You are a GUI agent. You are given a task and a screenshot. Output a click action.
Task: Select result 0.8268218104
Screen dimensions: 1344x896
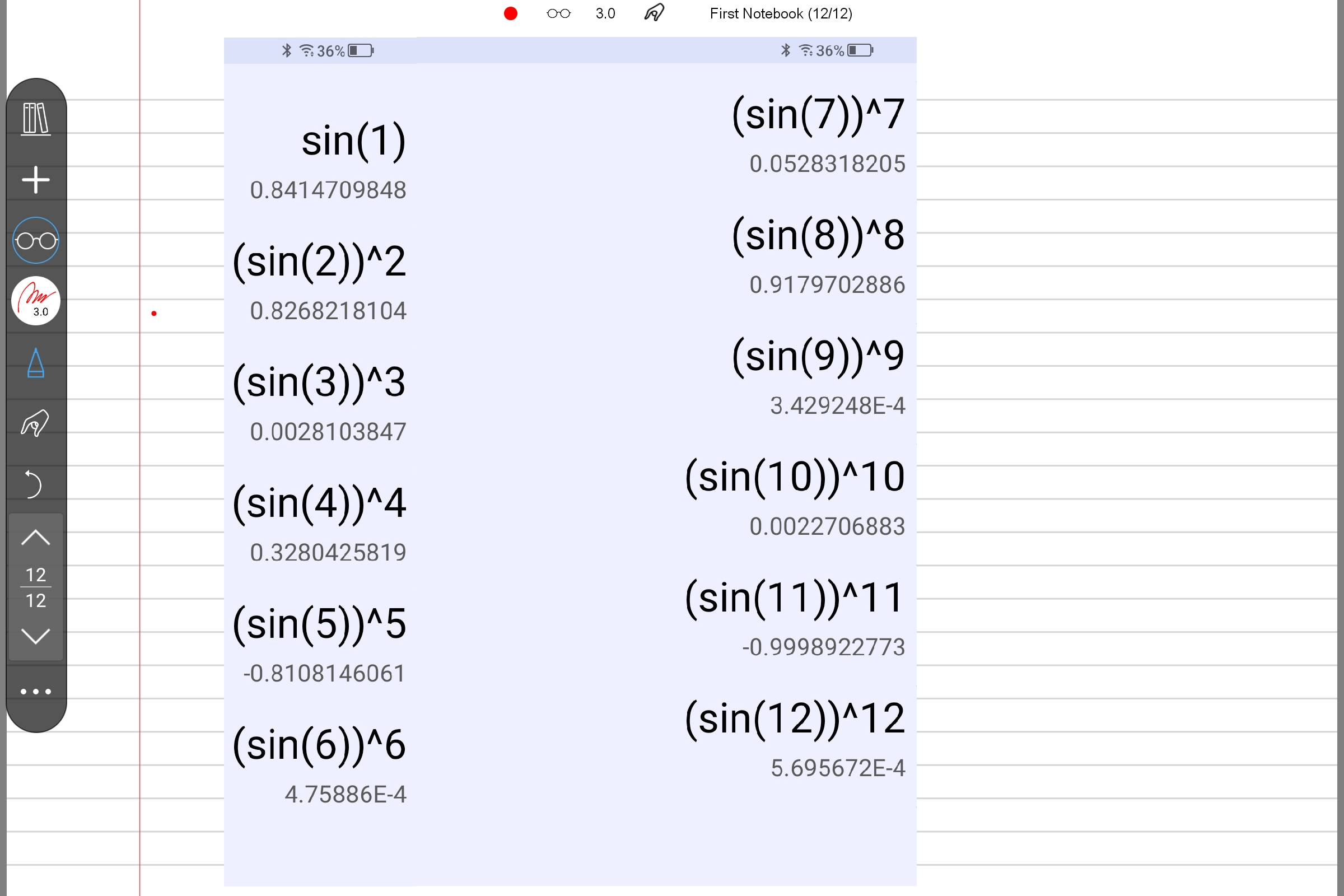coord(328,311)
